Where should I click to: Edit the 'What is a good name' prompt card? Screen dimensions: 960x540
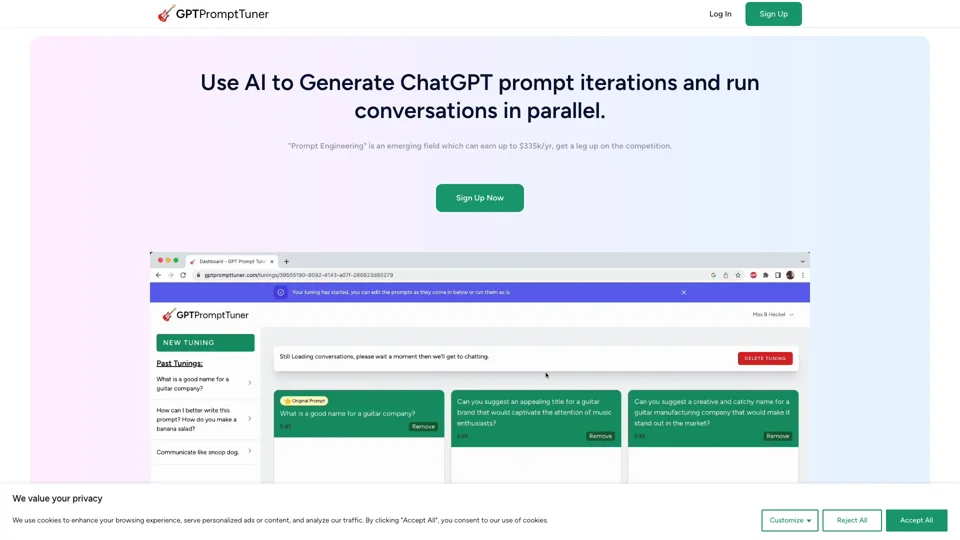coord(285,427)
